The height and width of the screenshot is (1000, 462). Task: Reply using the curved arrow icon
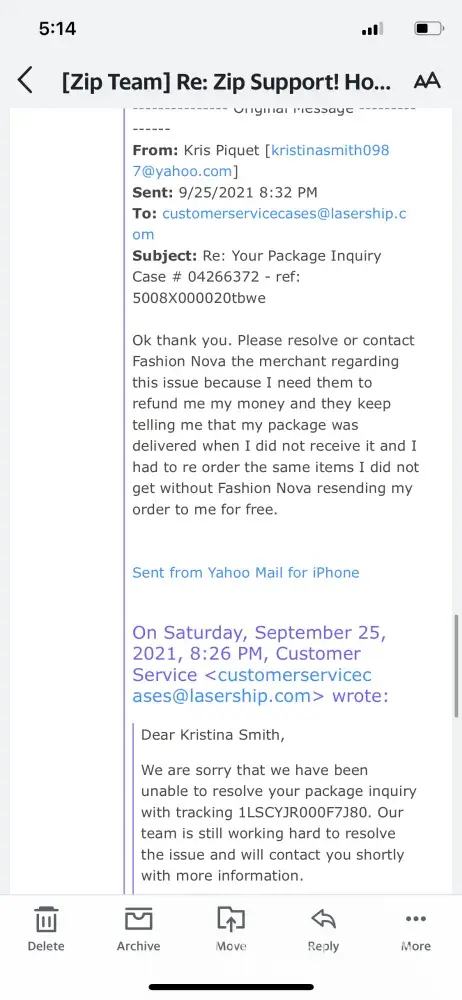tap(323, 929)
